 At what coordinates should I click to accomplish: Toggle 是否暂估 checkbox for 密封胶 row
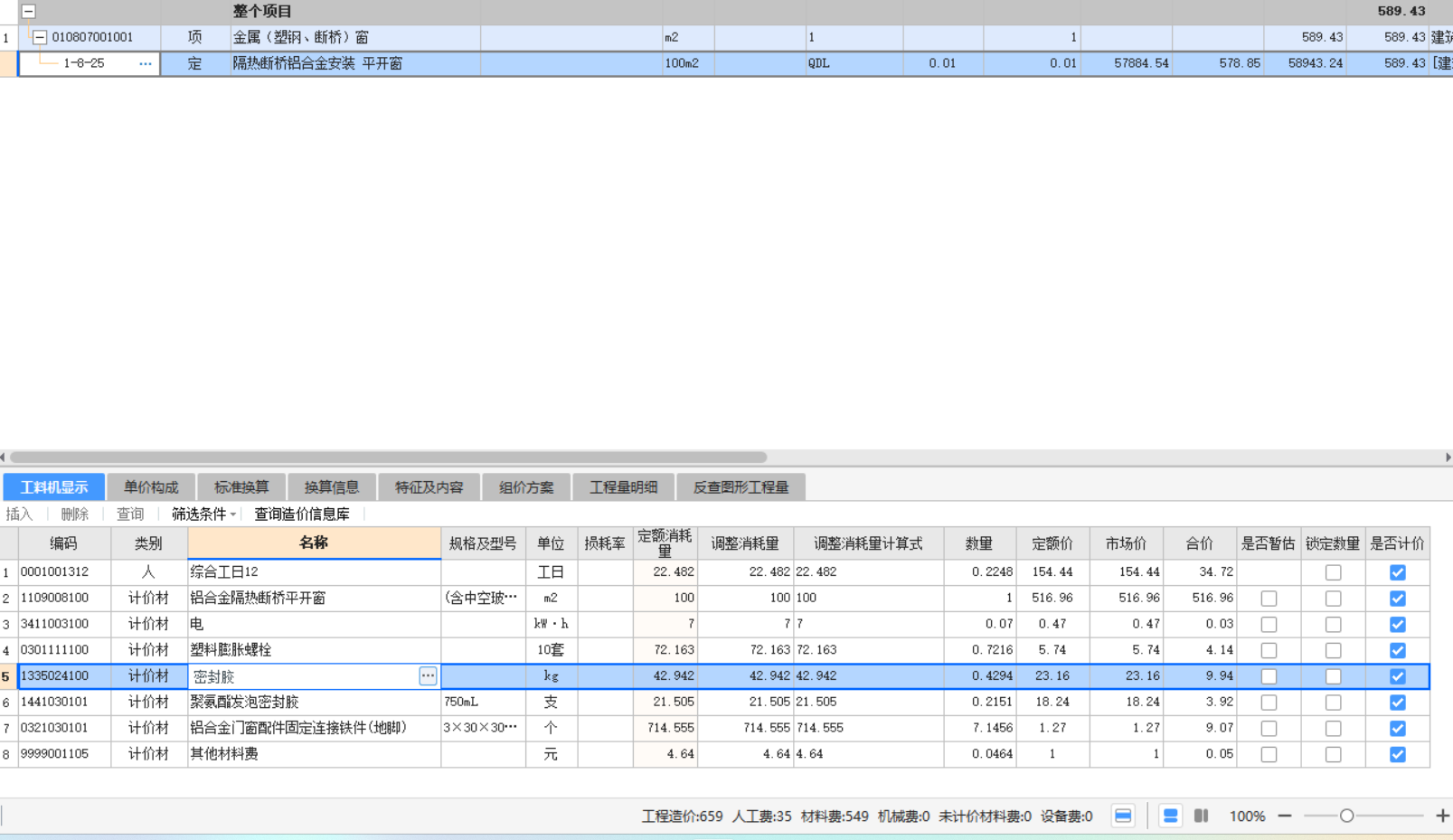1269,676
